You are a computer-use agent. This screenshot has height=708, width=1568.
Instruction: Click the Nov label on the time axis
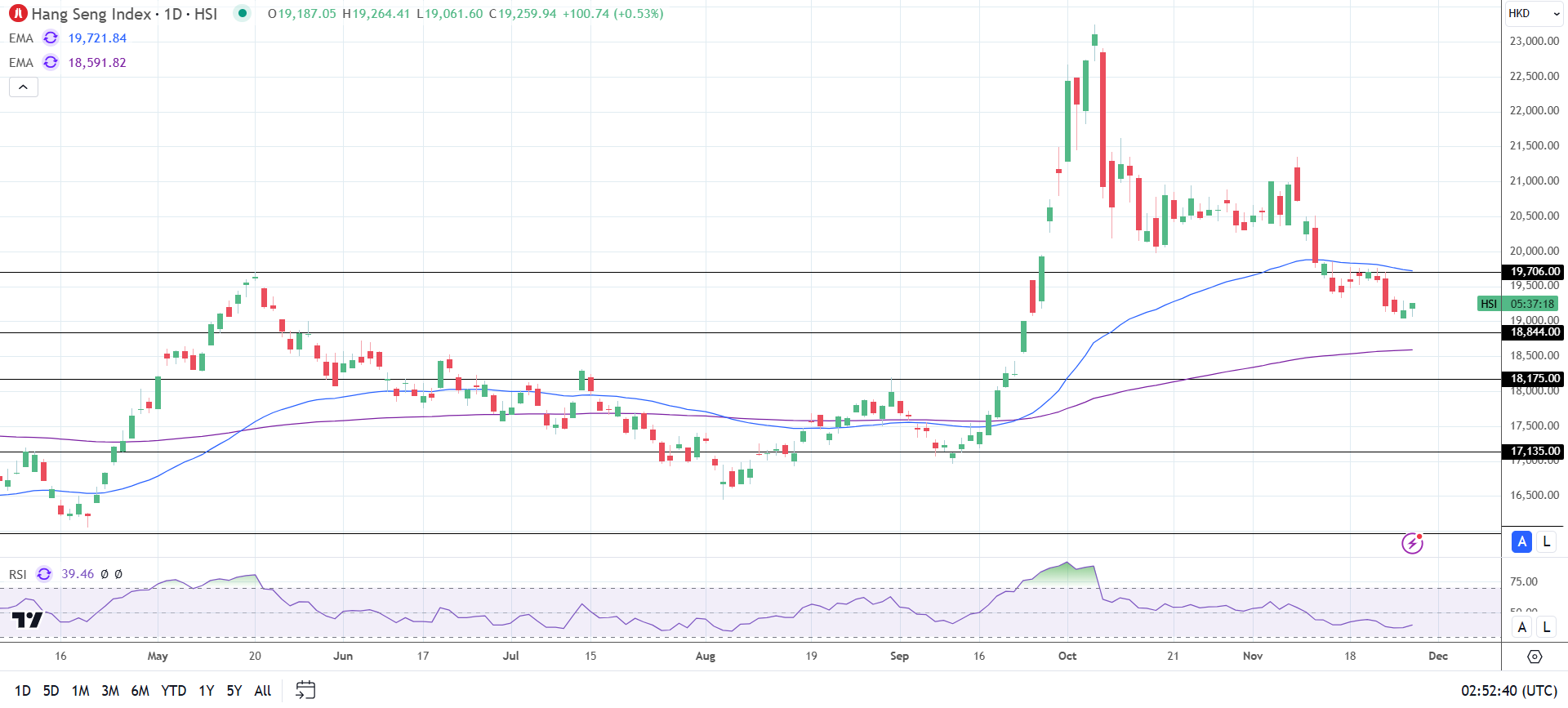[1253, 656]
